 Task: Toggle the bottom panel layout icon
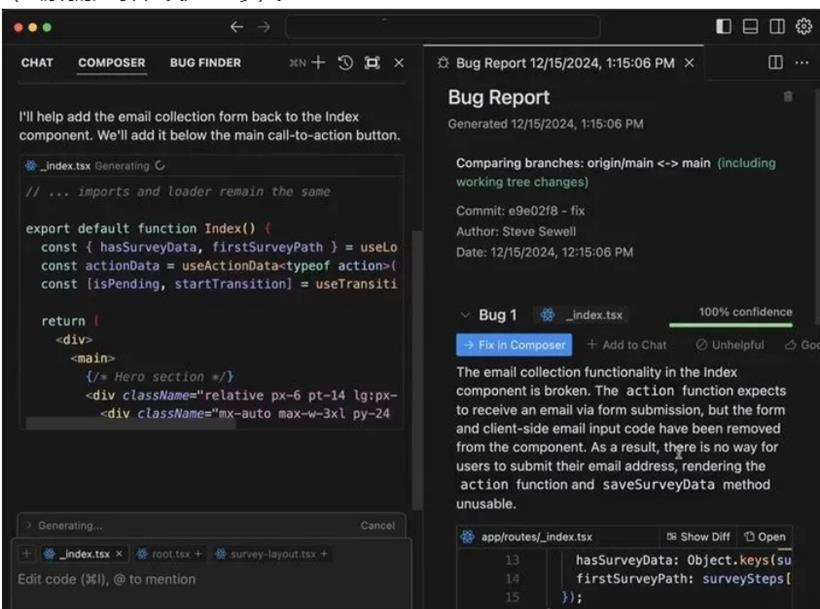click(x=750, y=26)
